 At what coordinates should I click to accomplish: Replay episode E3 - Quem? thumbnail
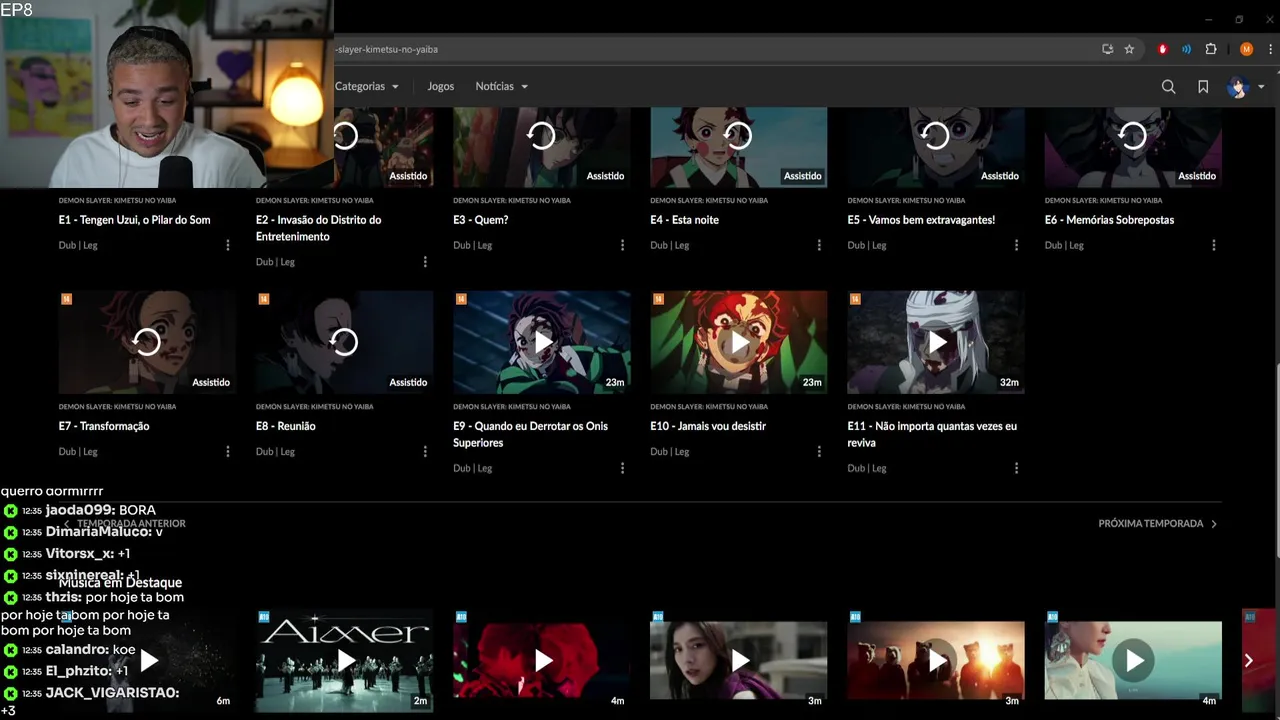click(541, 147)
